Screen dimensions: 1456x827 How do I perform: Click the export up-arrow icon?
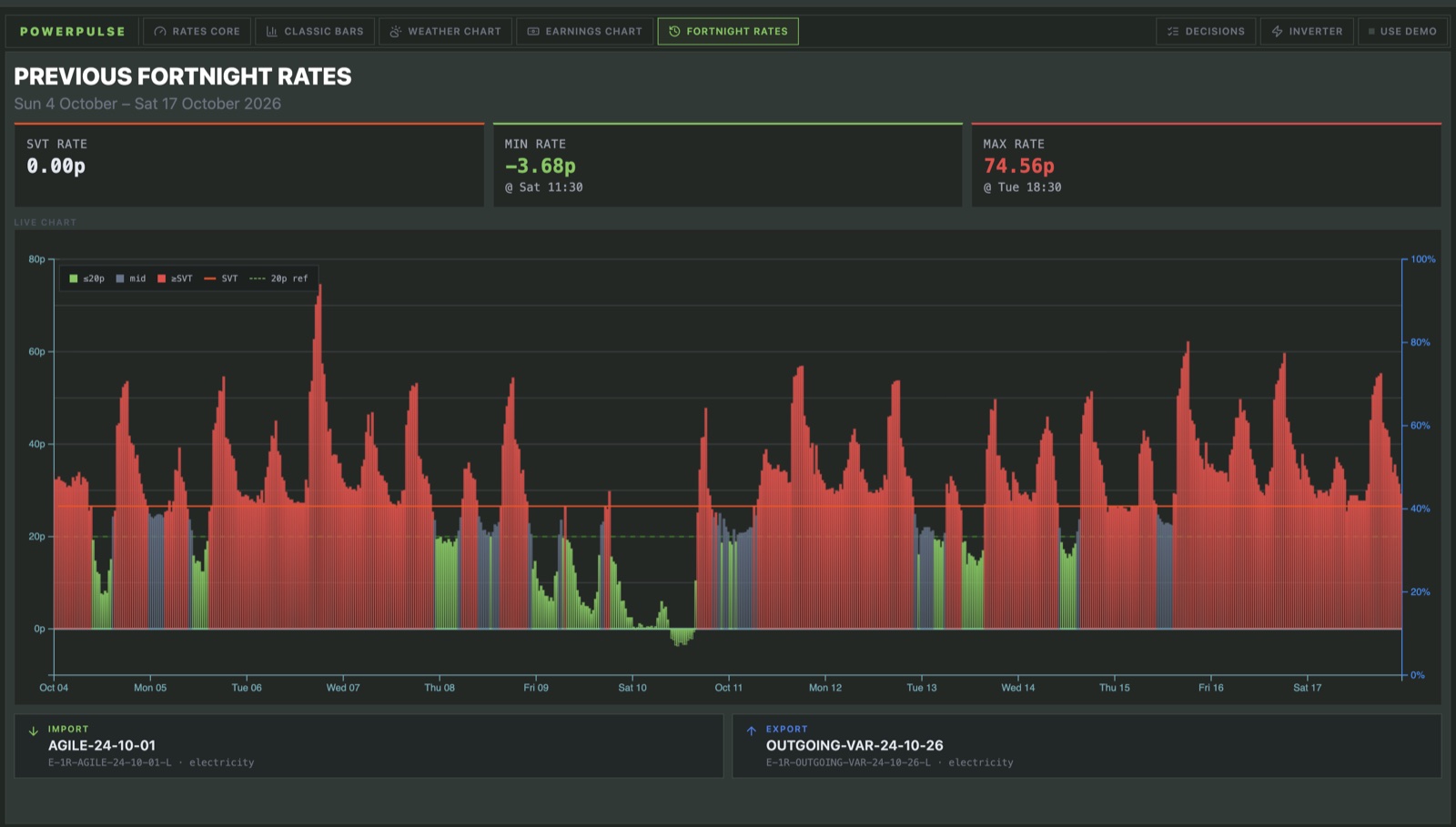[x=752, y=731]
